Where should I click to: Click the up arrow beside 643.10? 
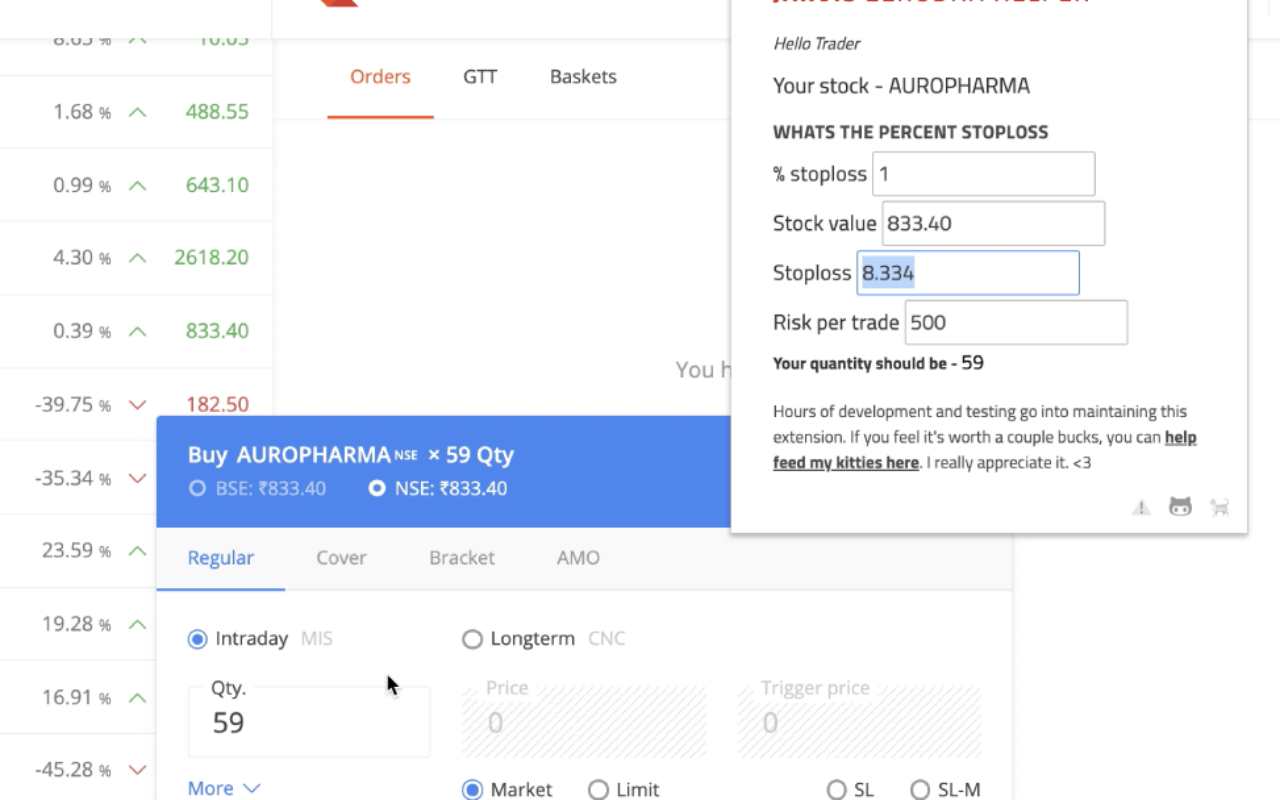[x=138, y=185]
